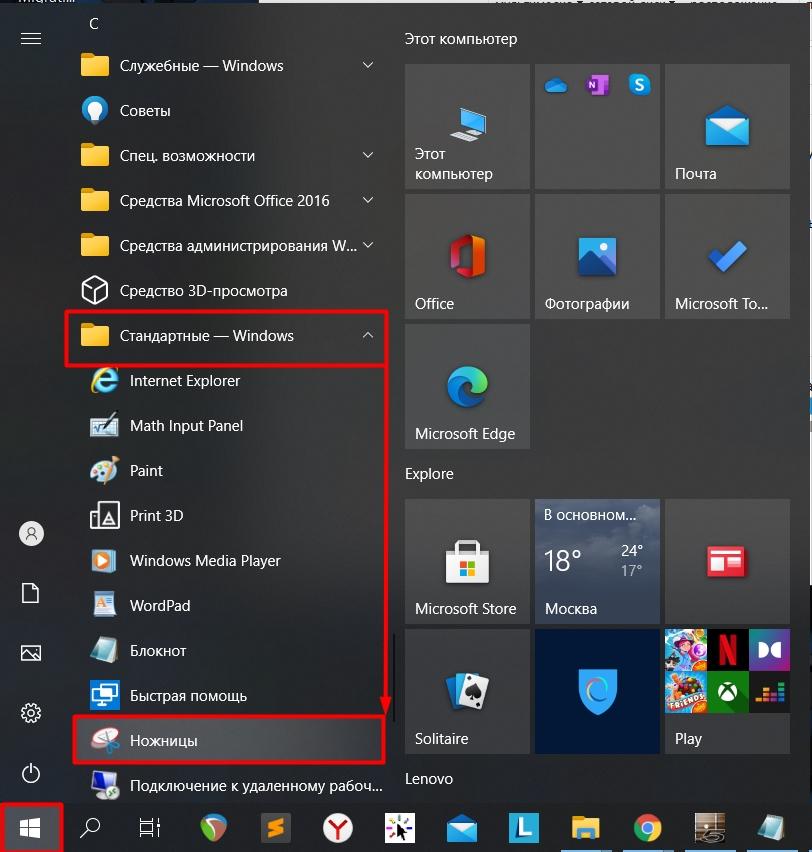This screenshot has width=812, height=852.
Task: Open Yandex Browser from the taskbar
Action: [338, 828]
